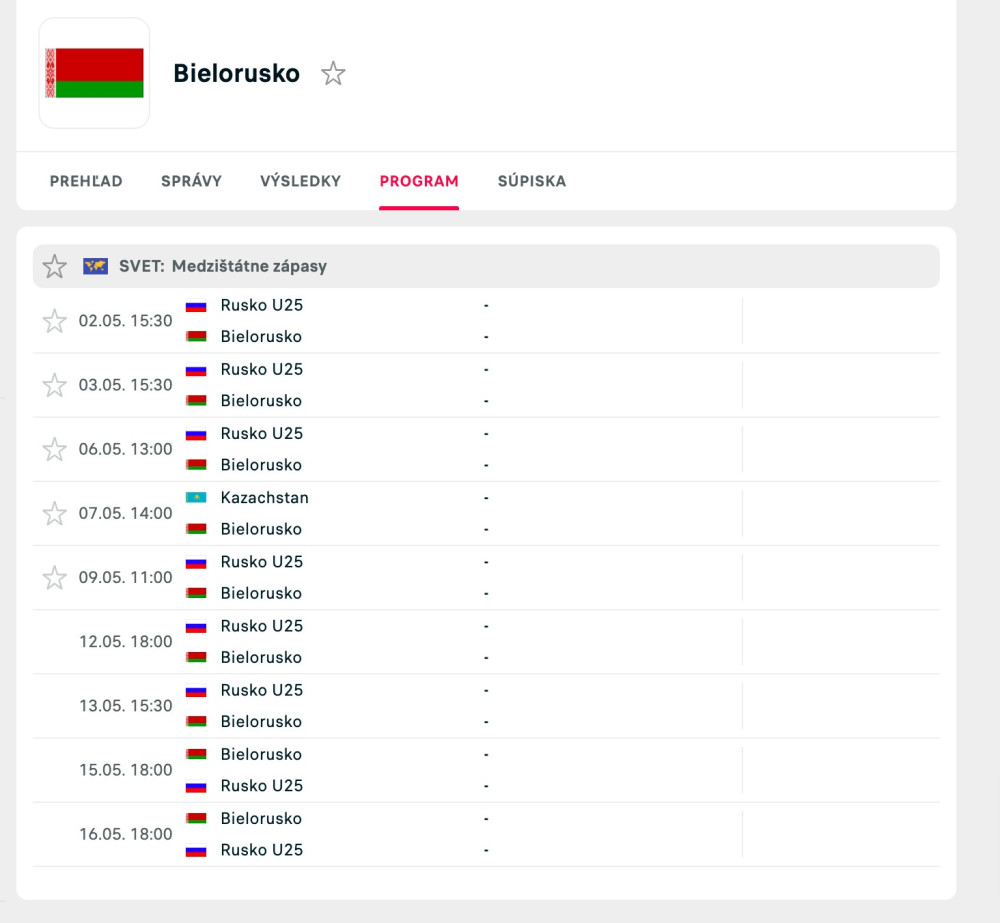Screen dimensions: 1000x923
Task: Open Kazachstan team in 07.05. match
Action: (x=265, y=498)
